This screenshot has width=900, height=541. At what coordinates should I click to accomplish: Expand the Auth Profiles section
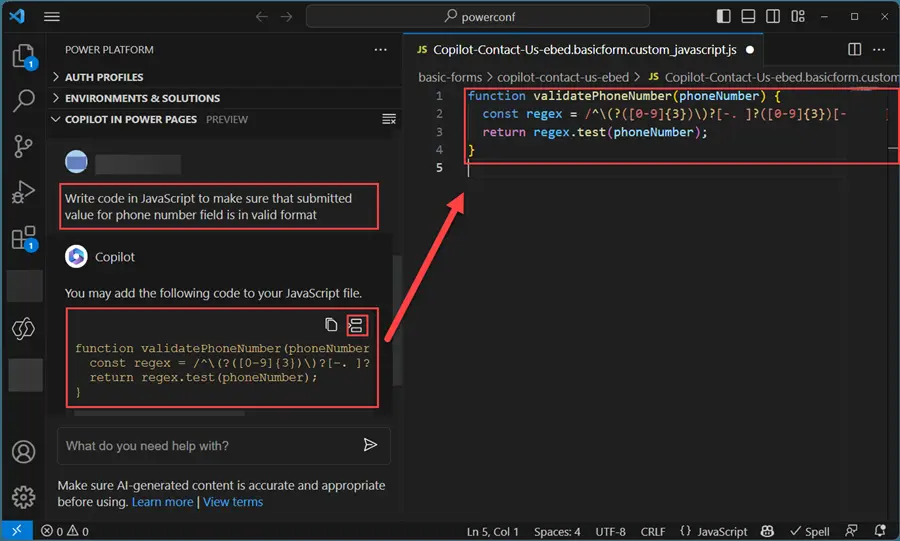pos(104,77)
